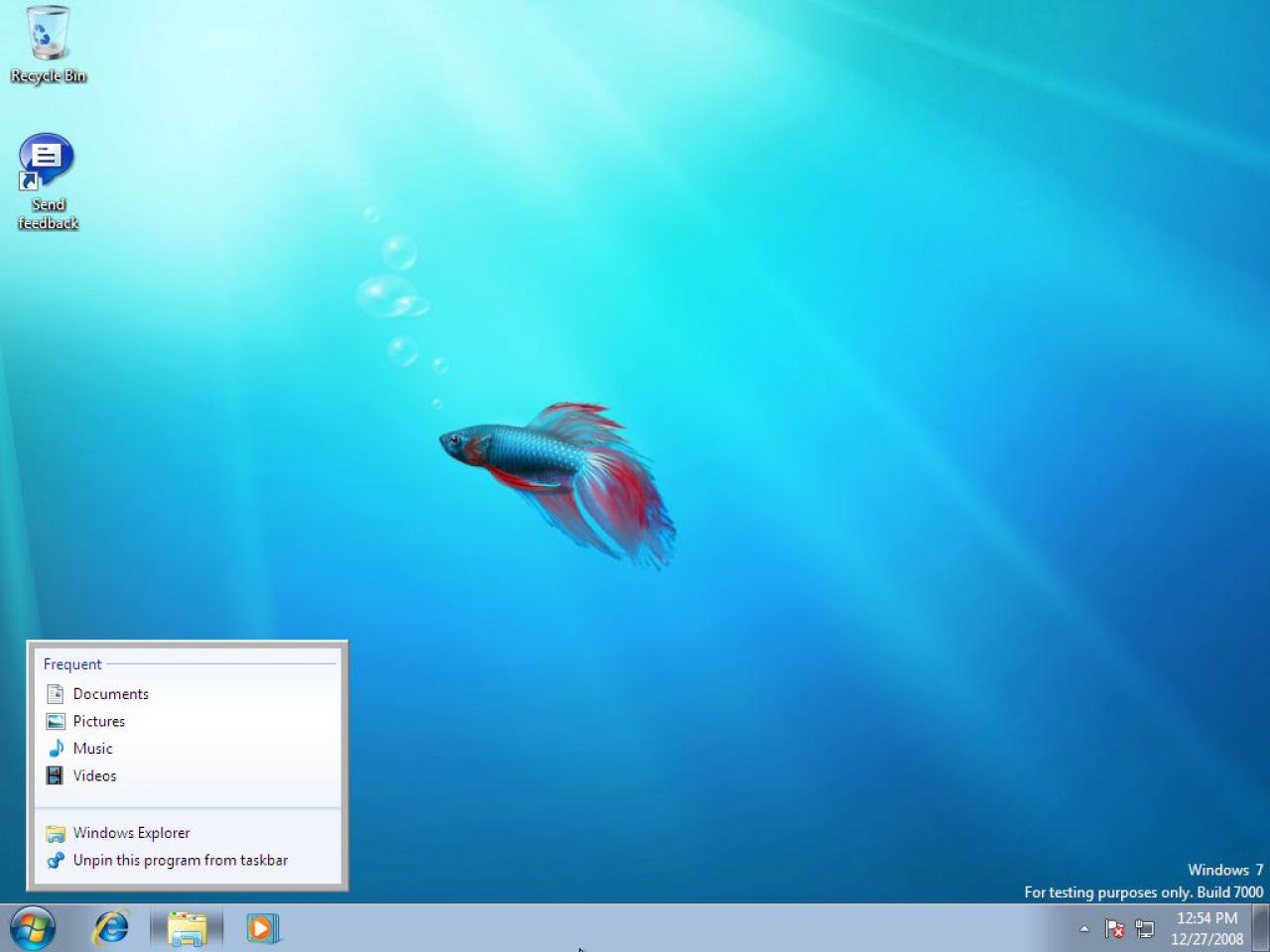Viewport: 1270px width, 952px height.
Task: Click the Windows Explorer taskbar icon
Action: [x=187, y=928]
